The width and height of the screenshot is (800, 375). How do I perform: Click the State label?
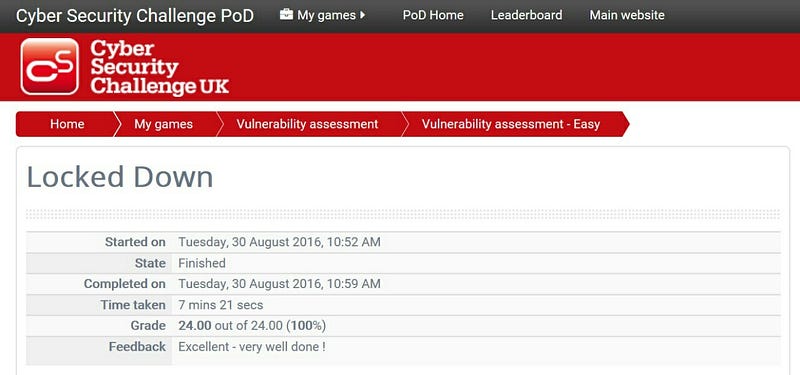click(150, 263)
